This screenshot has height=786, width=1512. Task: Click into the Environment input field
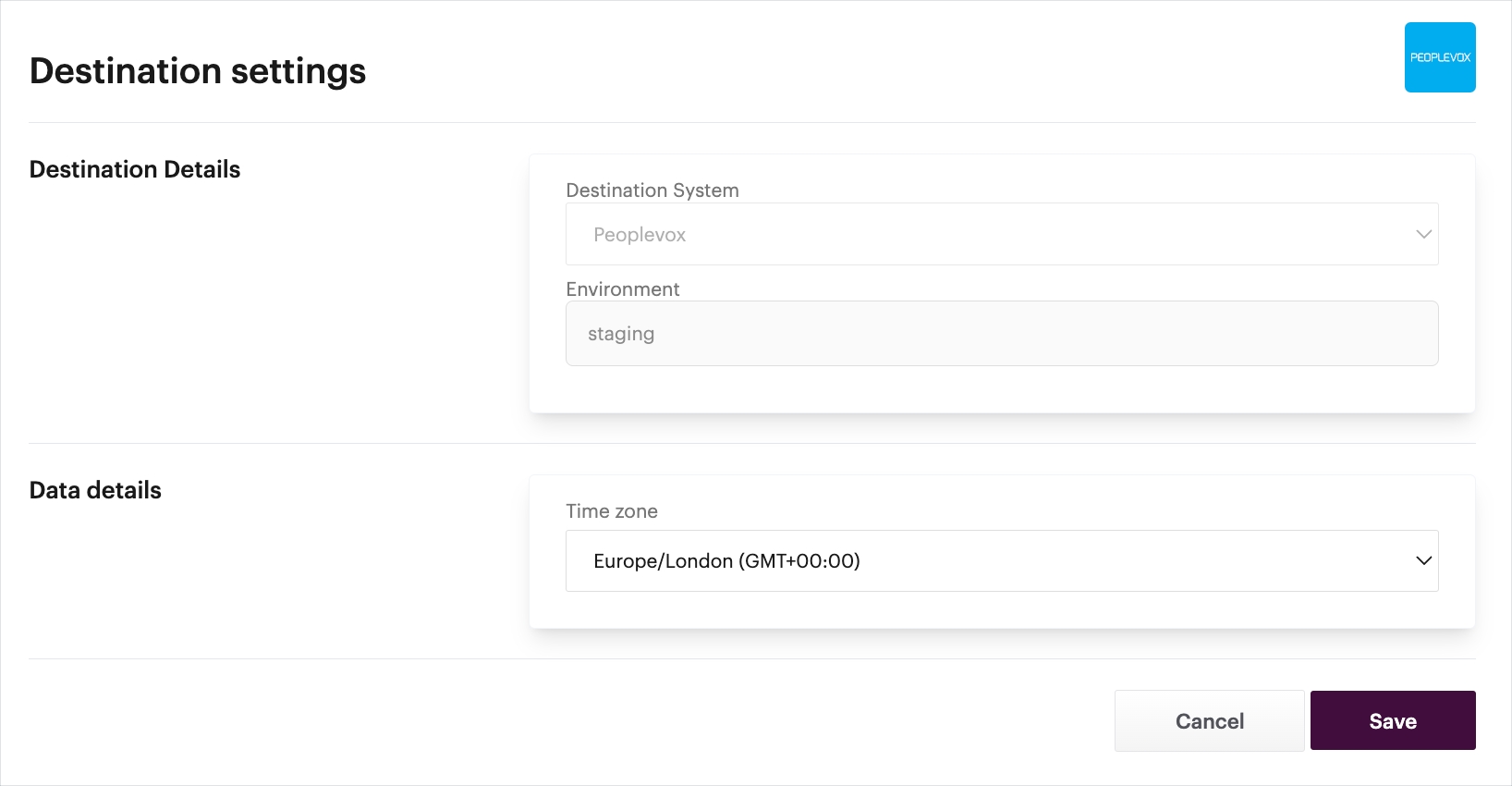[x=1001, y=333]
